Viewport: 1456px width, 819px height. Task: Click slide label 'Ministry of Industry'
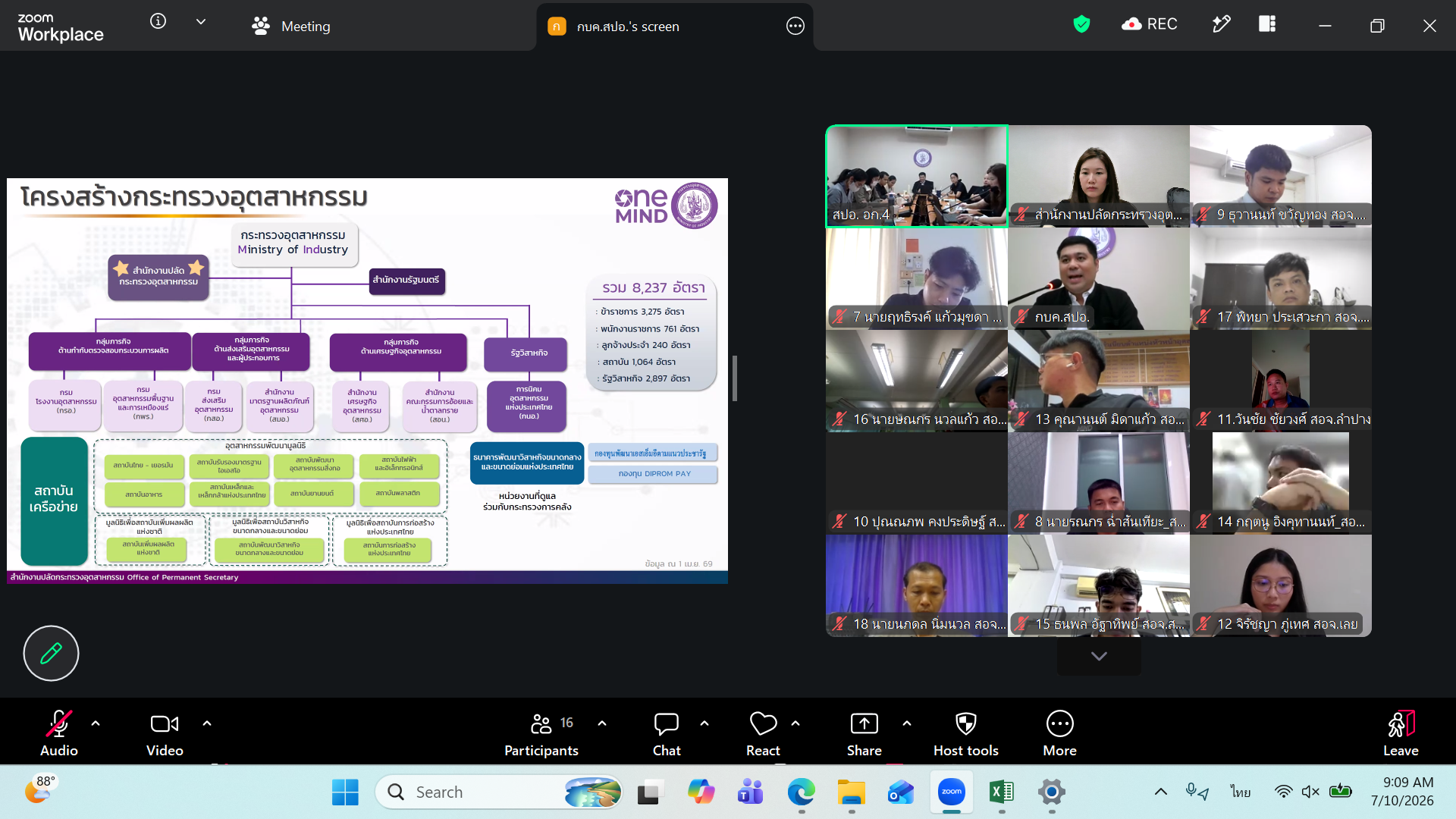point(293,249)
